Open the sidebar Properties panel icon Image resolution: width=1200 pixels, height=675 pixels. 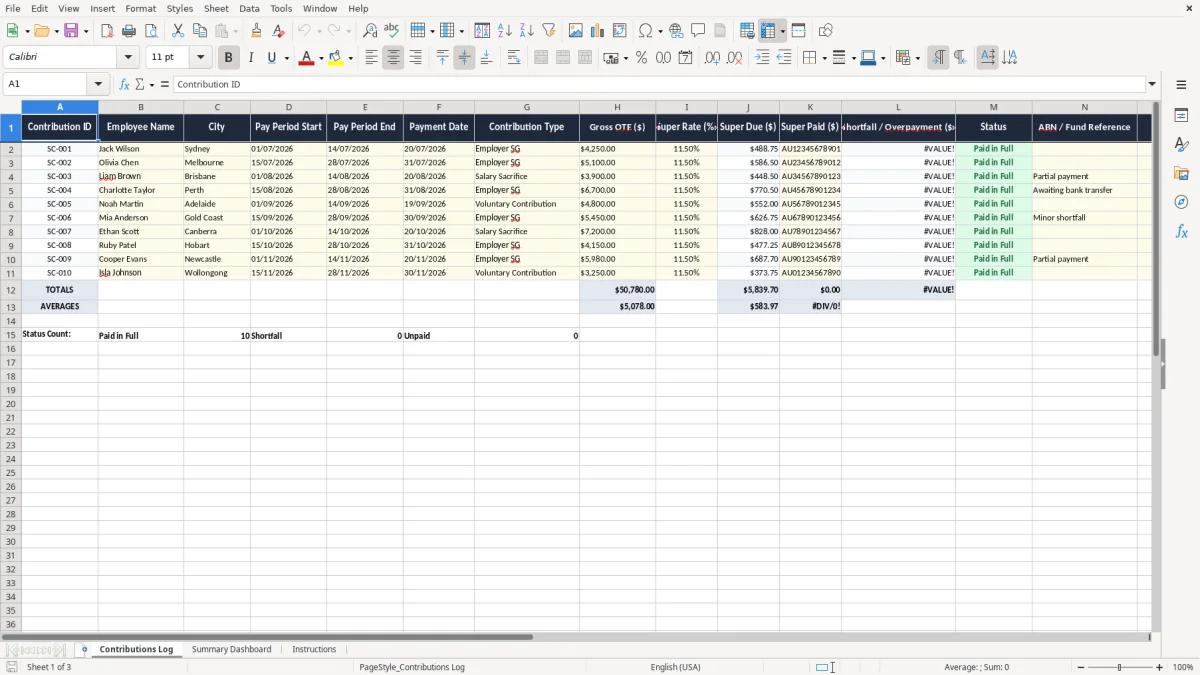click(x=1181, y=115)
